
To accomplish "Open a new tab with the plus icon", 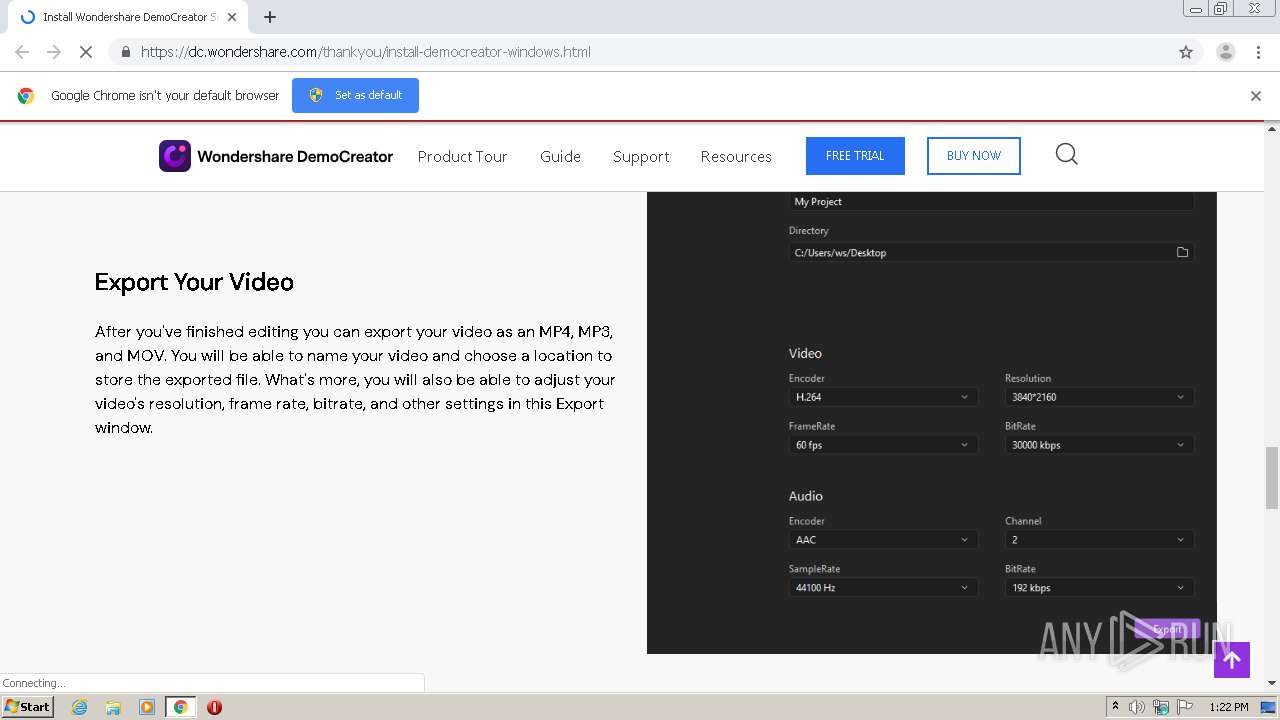I will pyautogui.click(x=270, y=17).
